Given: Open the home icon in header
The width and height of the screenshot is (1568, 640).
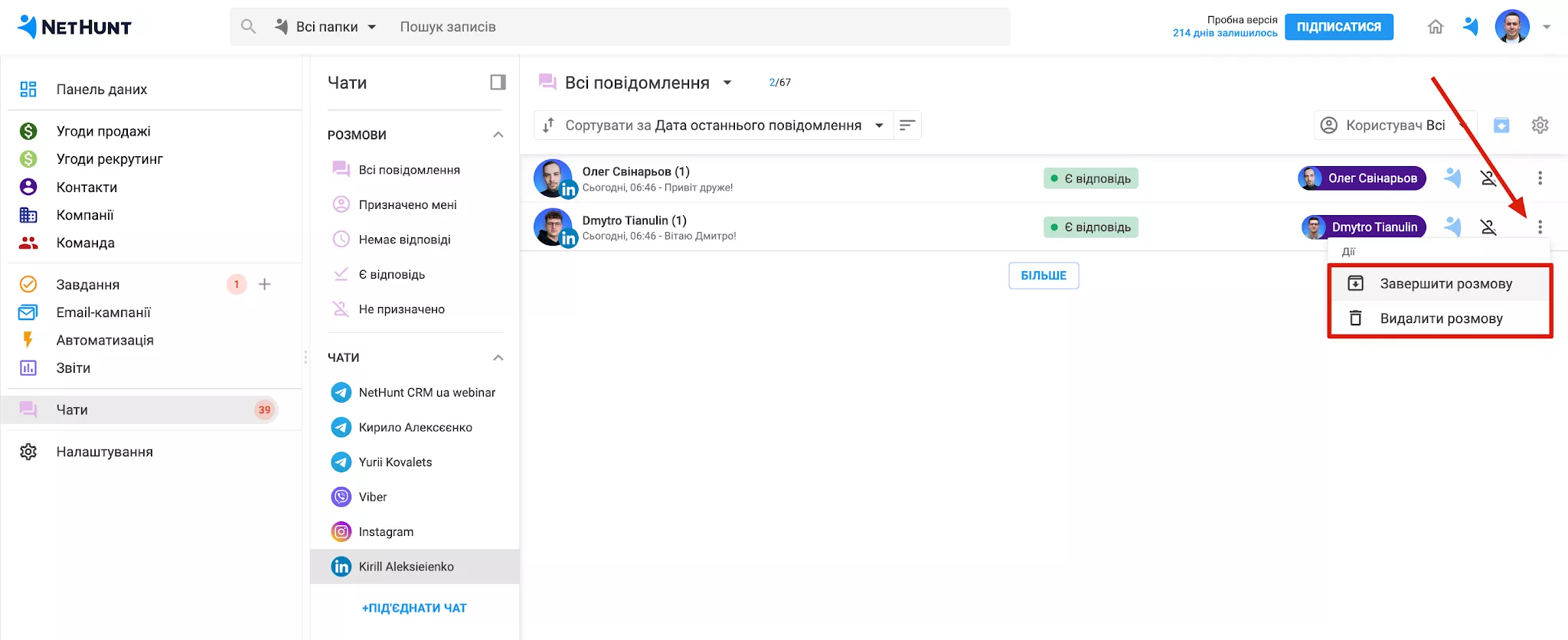Looking at the screenshot, I should [1436, 27].
